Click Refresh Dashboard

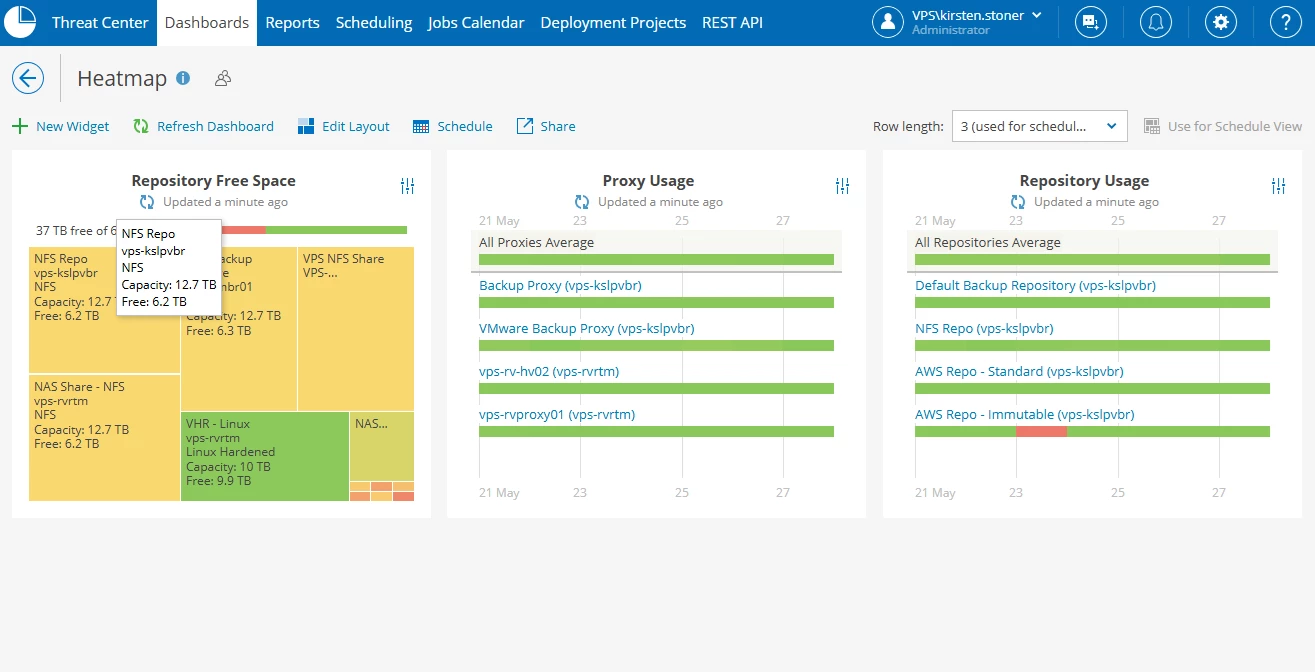pos(204,126)
